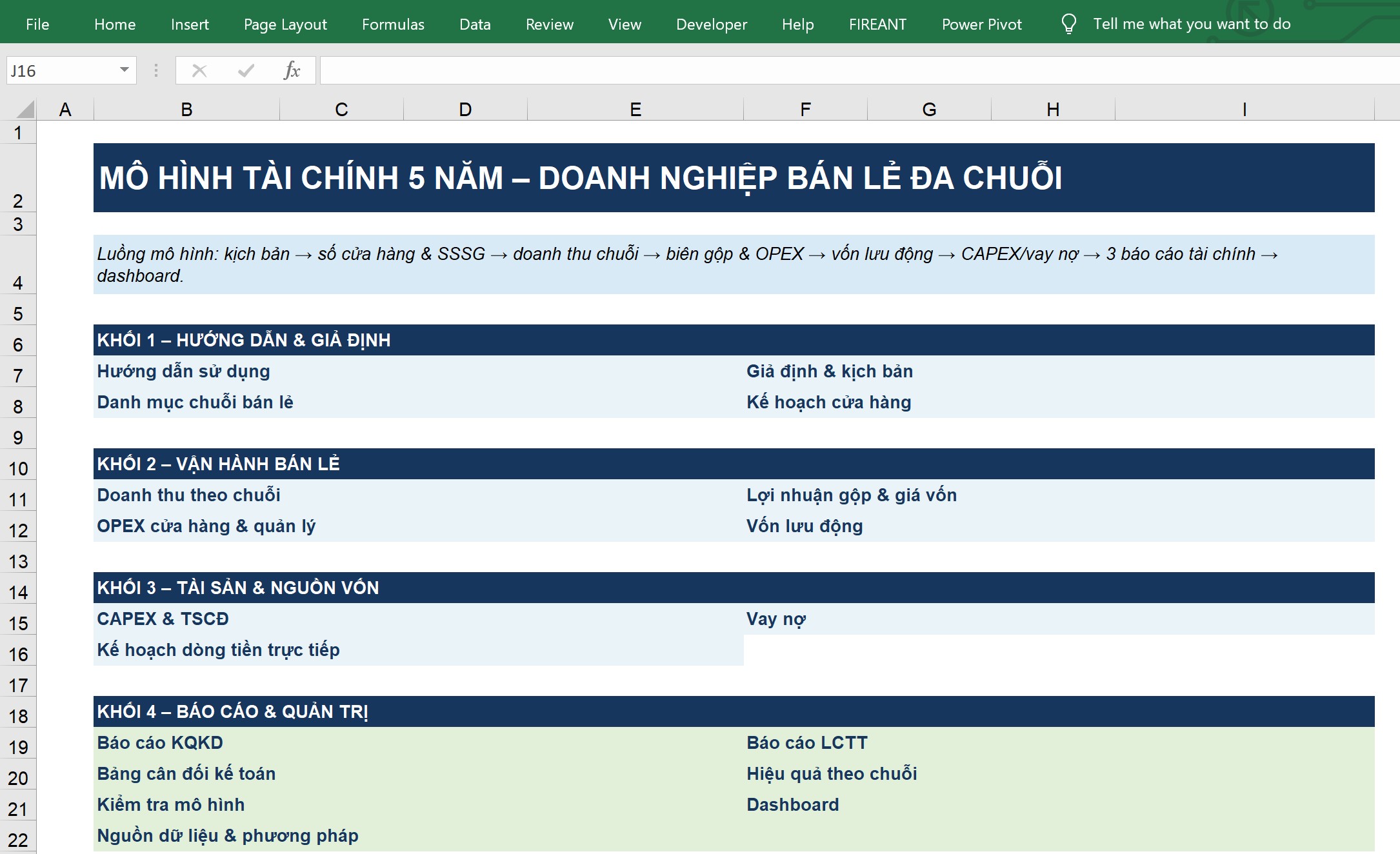The image size is (1400, 854).
Task: Open the 'Hiệu quả theo chuỗi' link
Action: 832,774
